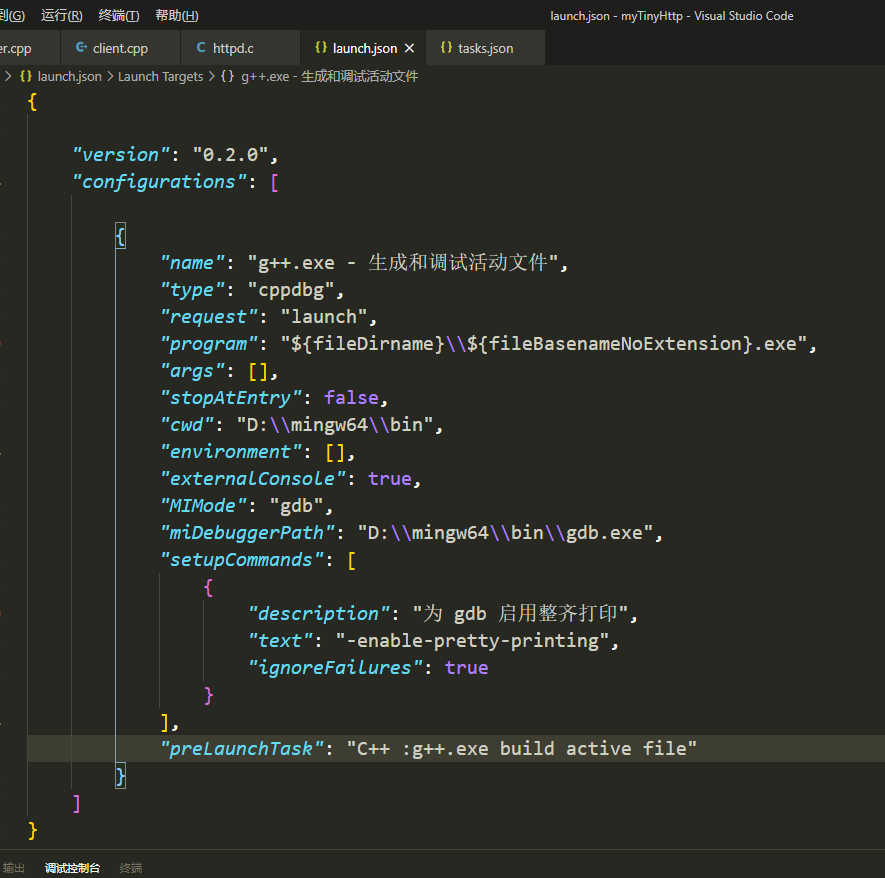Open the Terminal (终端) panel tab
This screenshot has width=885, height=878.
tap(131, 868)
